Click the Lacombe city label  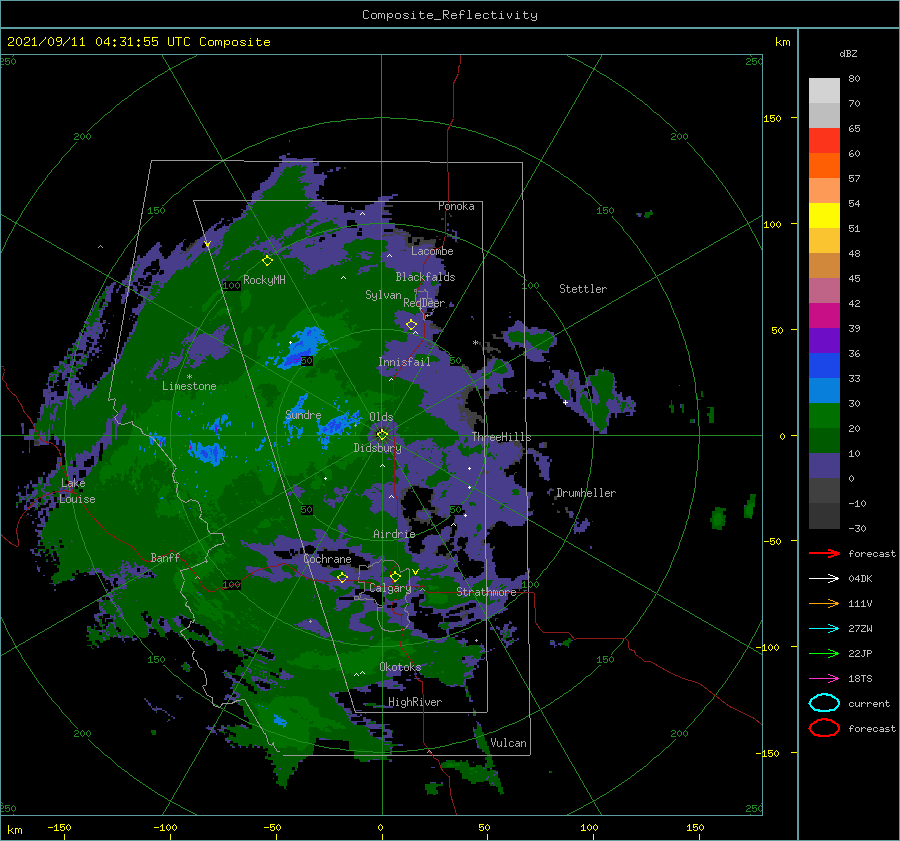[432, 251]
